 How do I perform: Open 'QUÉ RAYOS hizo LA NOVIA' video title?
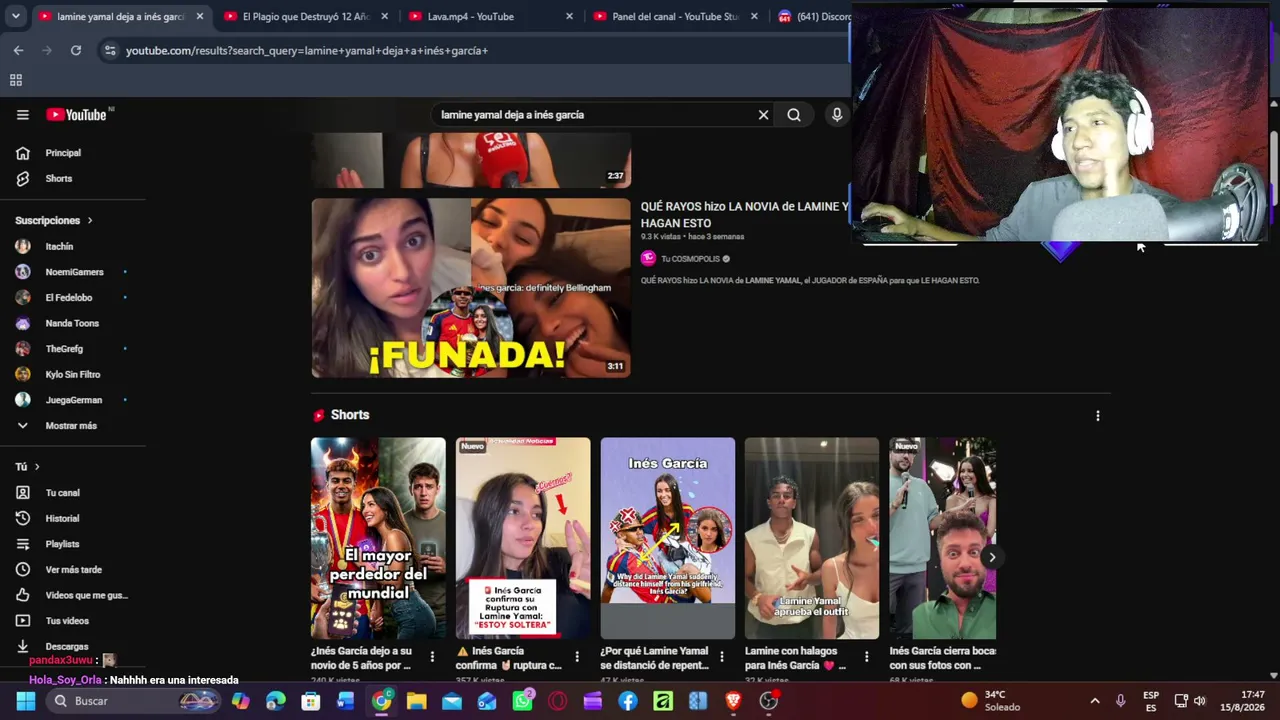click(744, 215)
